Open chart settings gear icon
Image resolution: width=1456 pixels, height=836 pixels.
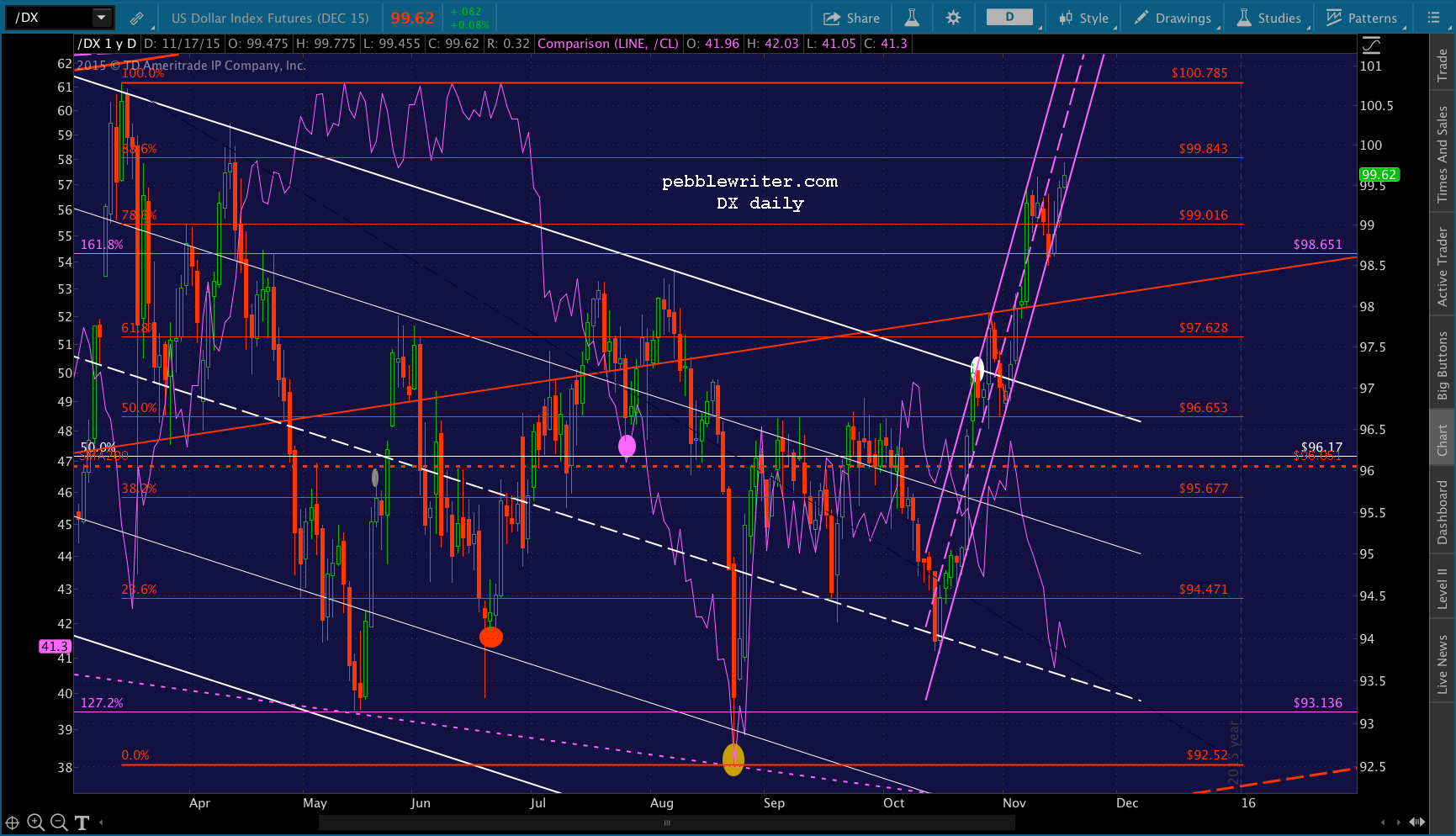tap(953, 18)
